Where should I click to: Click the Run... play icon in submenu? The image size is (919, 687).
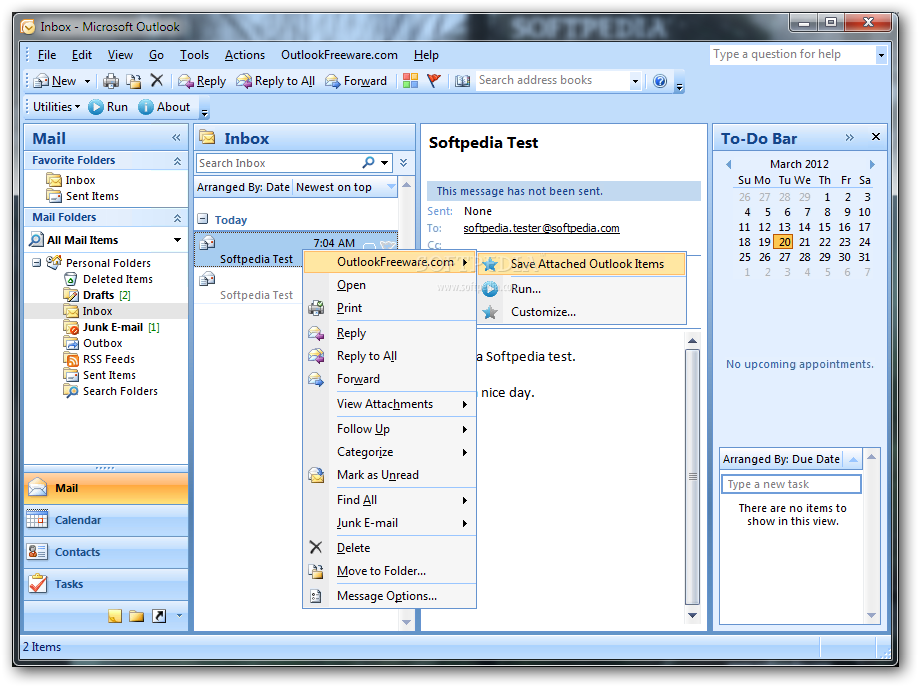(x=490, y=288)
